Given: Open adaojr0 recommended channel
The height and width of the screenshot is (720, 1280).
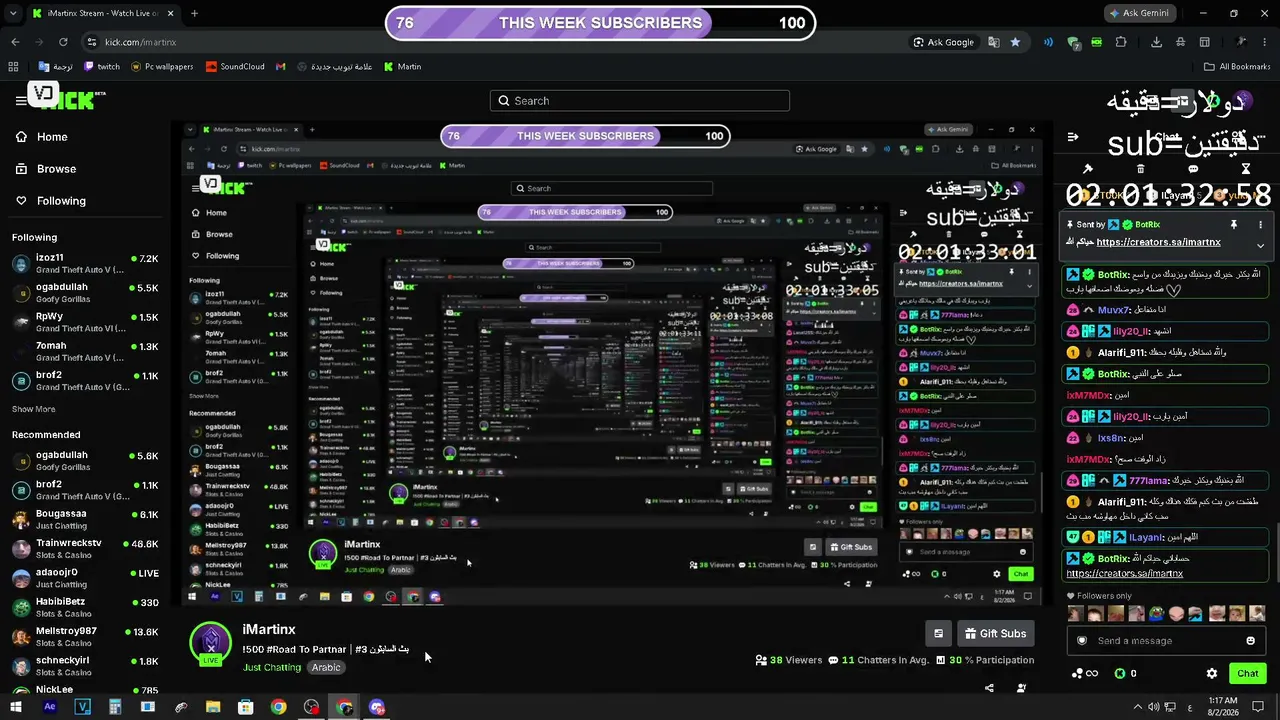Looking at the screenshot, I should 85,577.
